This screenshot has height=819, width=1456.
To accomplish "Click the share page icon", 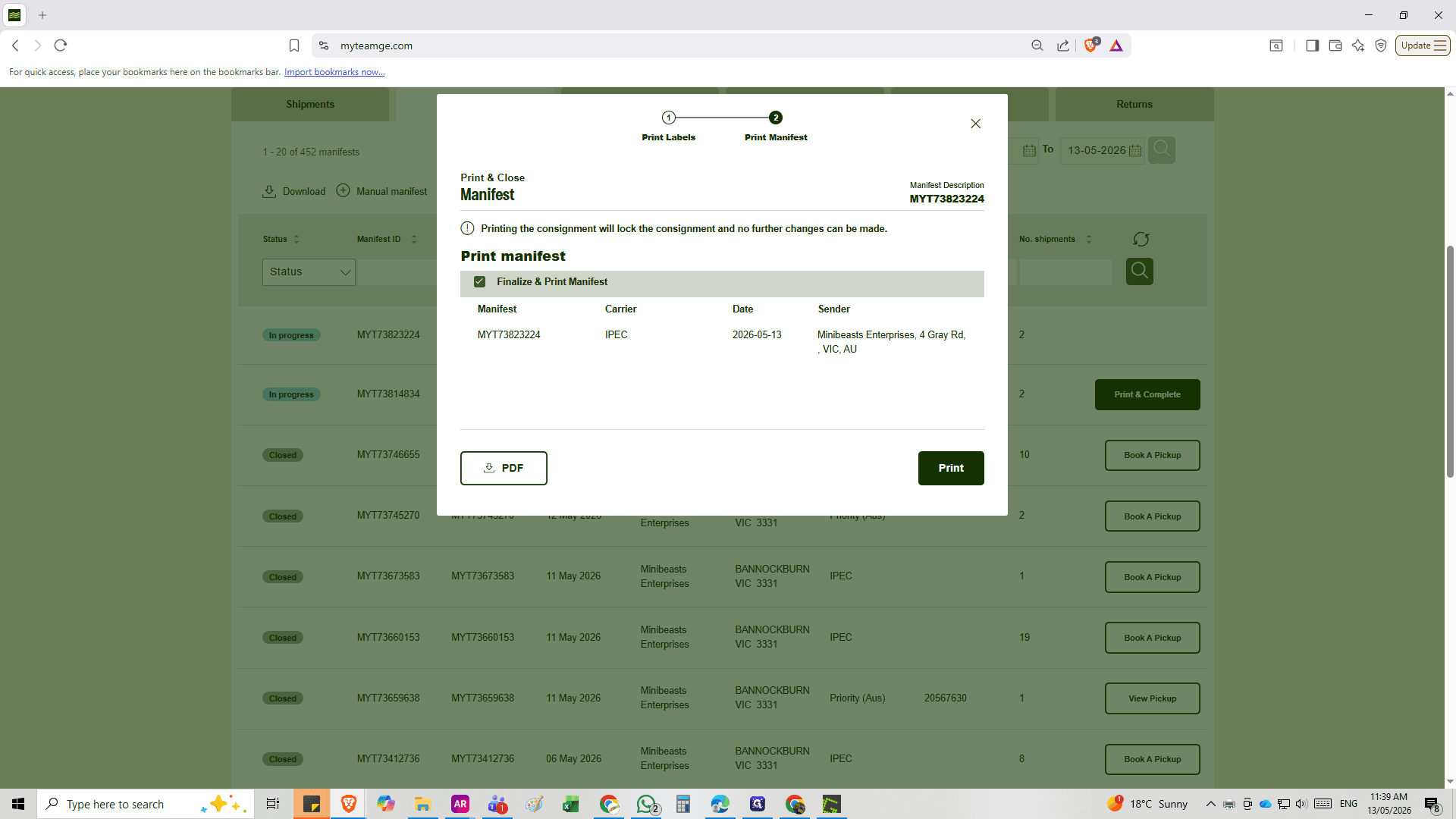I will pos(1063,45).
